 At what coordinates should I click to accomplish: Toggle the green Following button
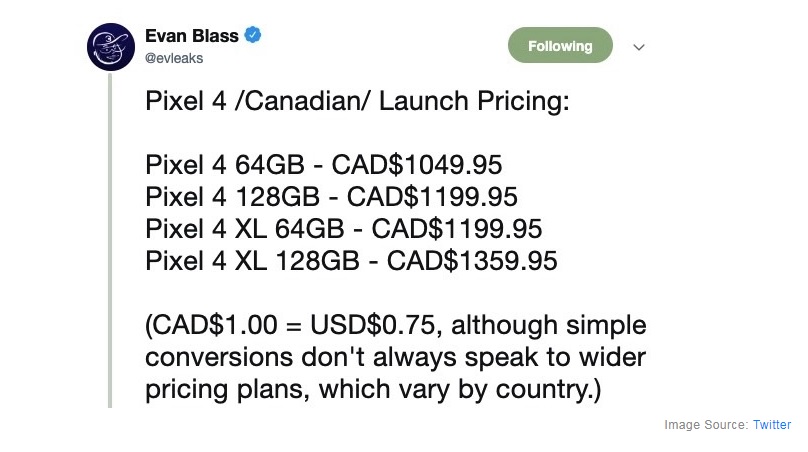tap(560, 46)
